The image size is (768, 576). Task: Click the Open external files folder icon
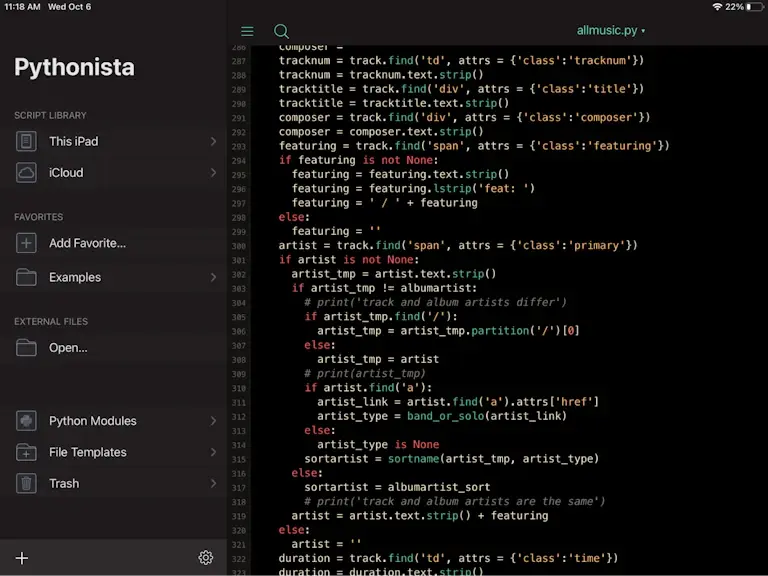pyautogui.click(x=26, y=348)
